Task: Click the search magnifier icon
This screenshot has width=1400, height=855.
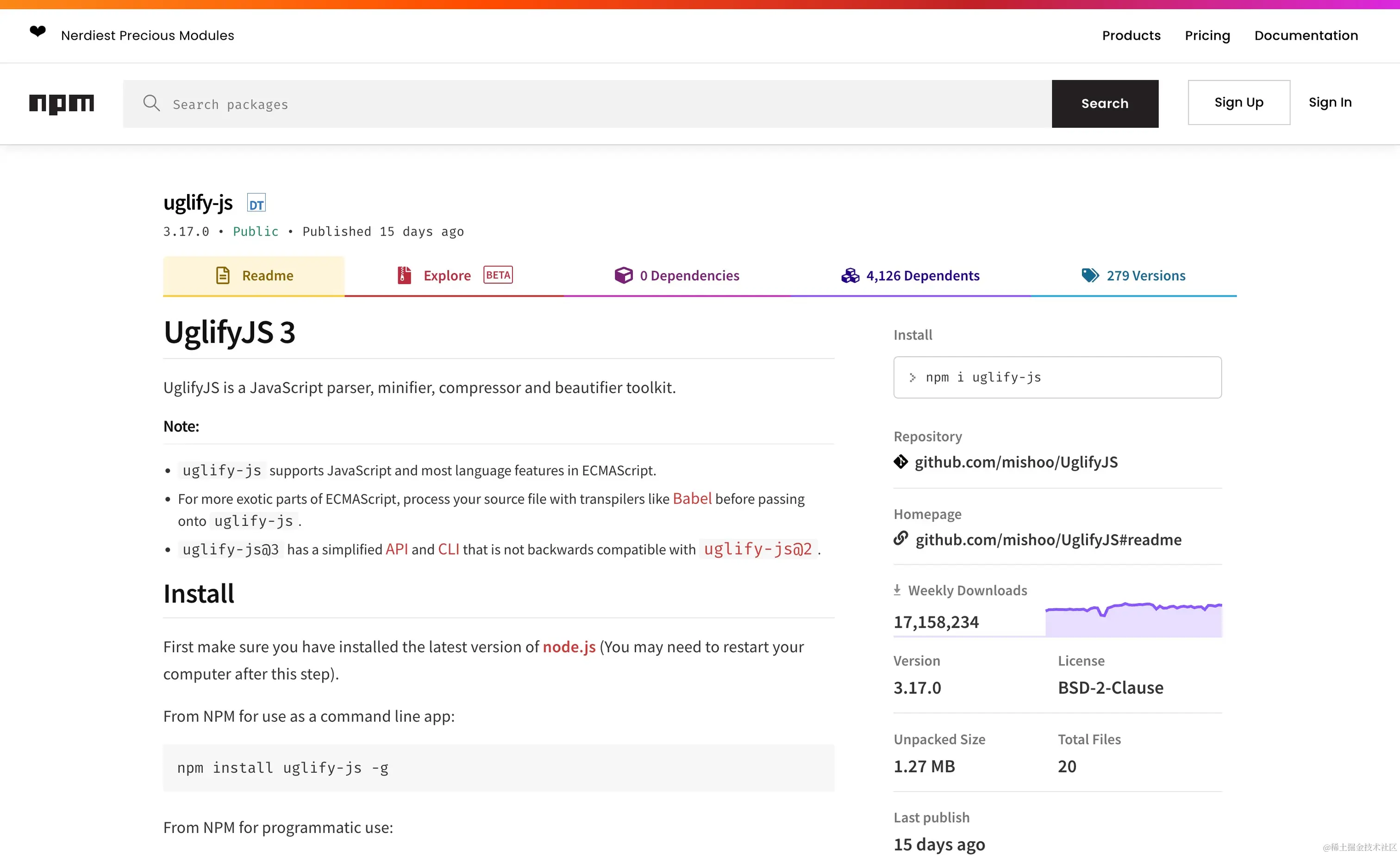Action: [x=151, y=103]
